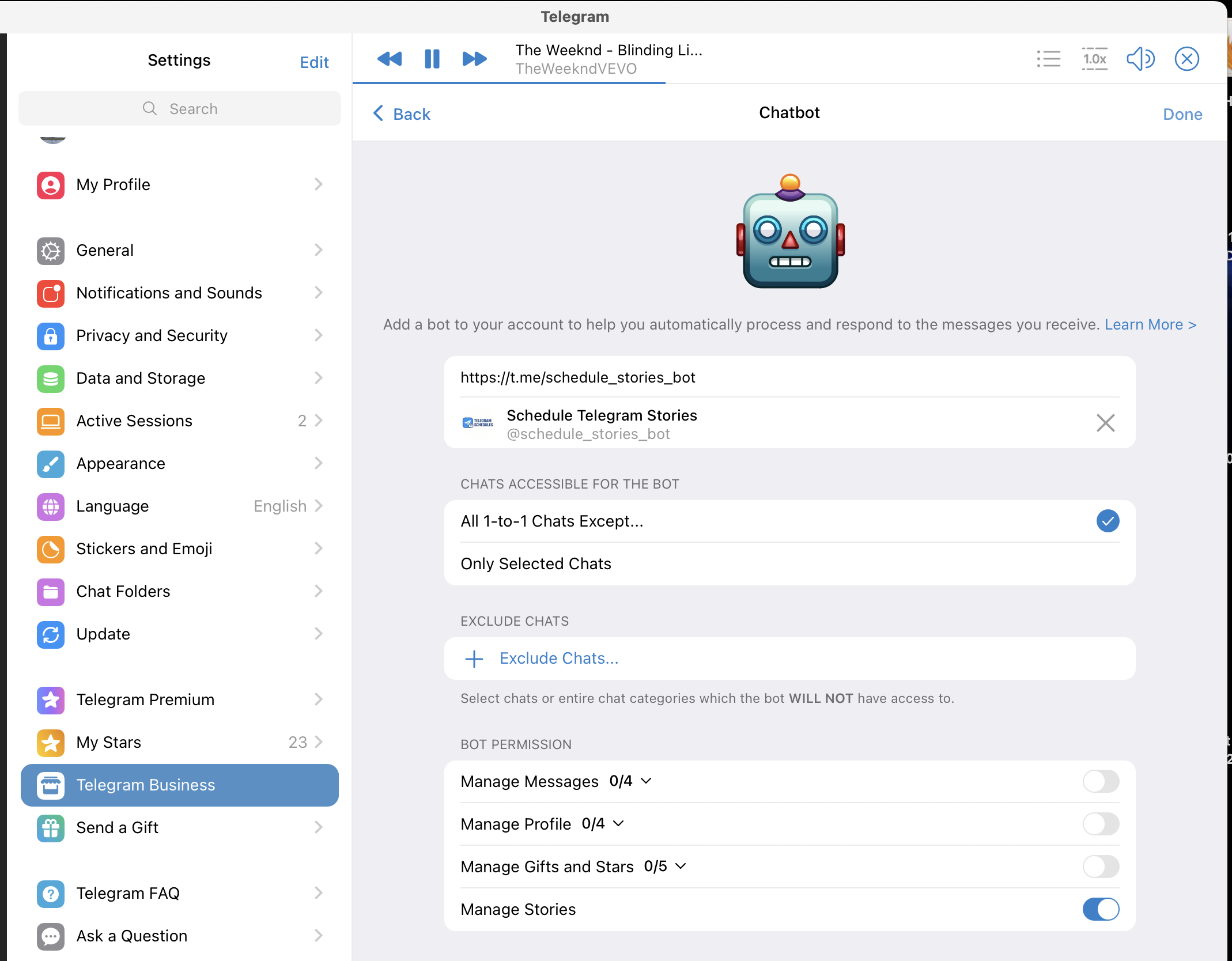Open Language English row chevron
This screenshot has height=961, width=1232.
[319, 506]
